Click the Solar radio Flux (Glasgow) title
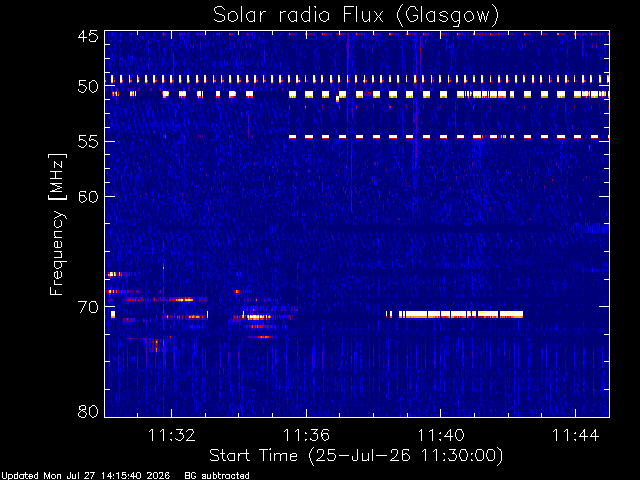The height and width of the screenshot is (480, 640). (x=356, y=15)
